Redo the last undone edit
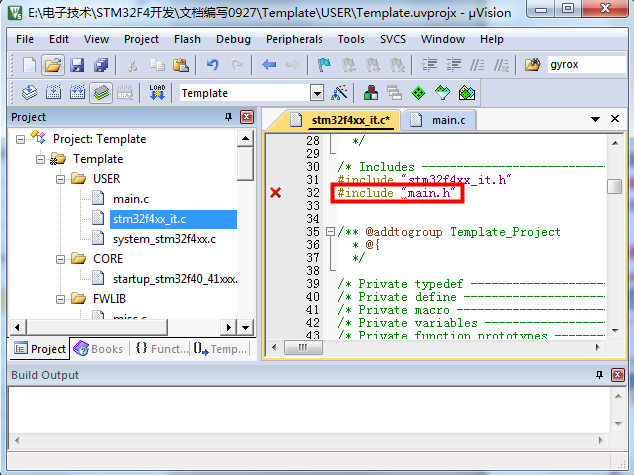Image resolution: width=634 pixels, height=475 pixels. [237, 65]
